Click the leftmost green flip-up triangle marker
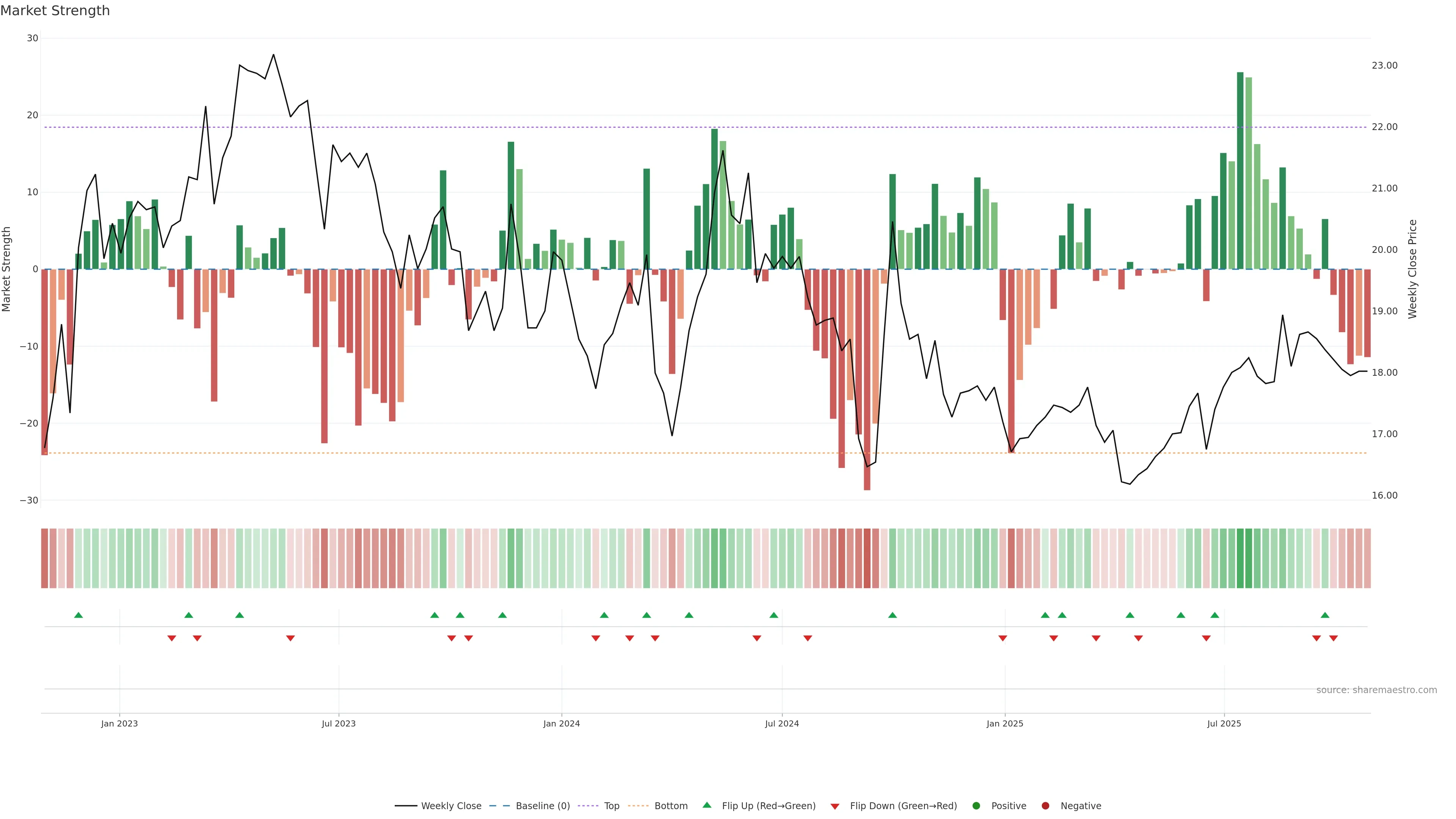The width and height of the screenshot is (1456, 819). pos(78,615)
